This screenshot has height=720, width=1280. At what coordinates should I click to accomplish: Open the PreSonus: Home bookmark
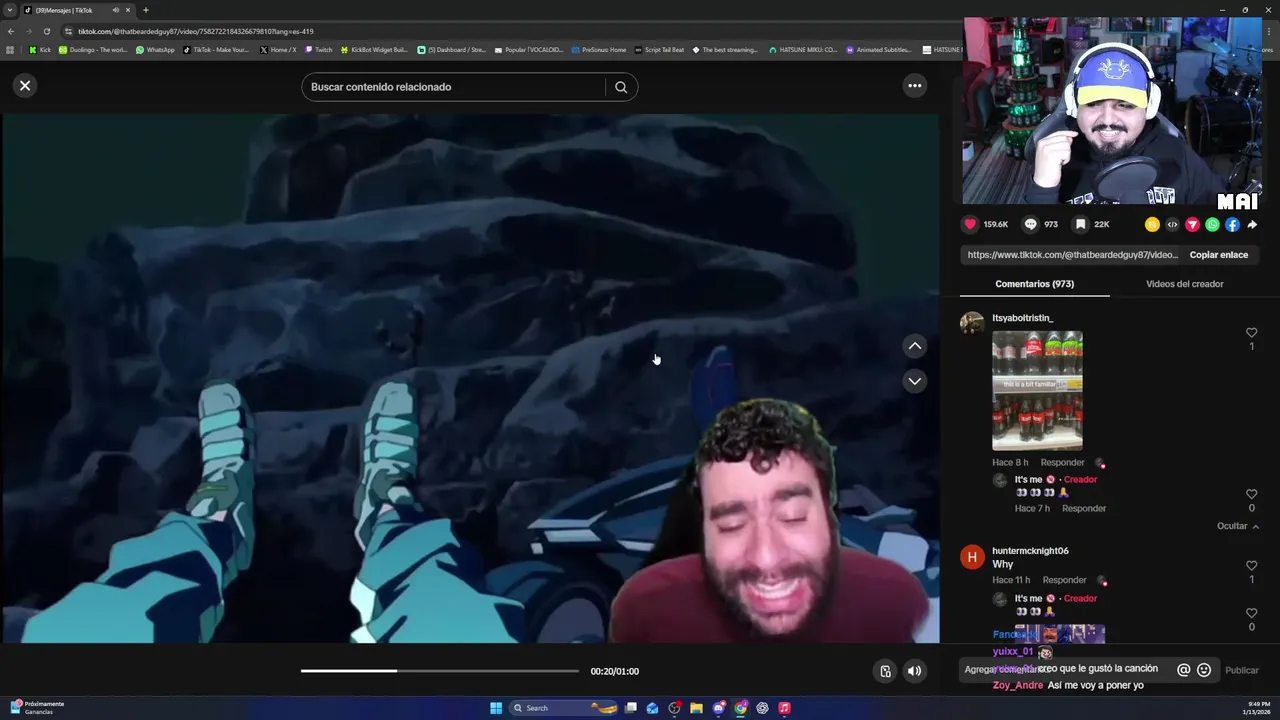click(599, 49)
